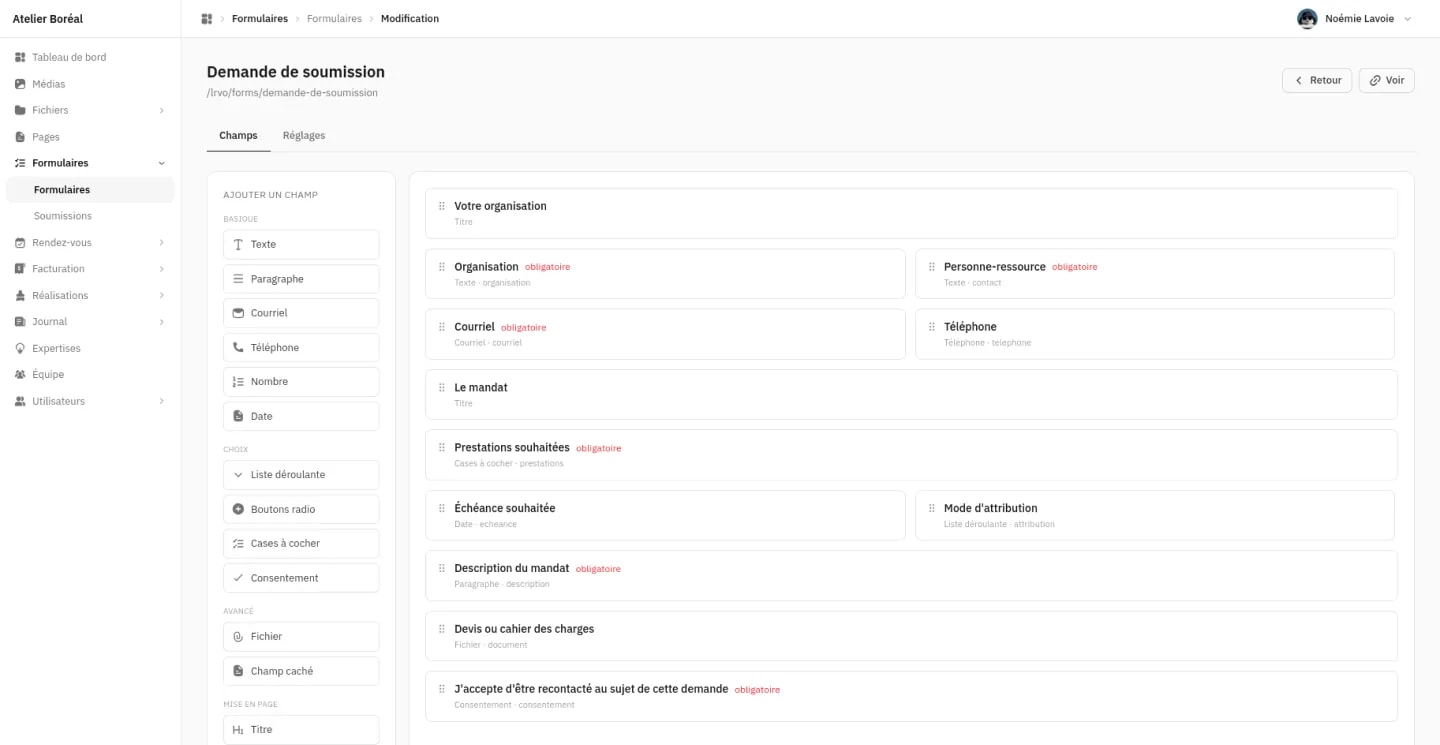Expand the Facturation menu chevron
Screen dimensions: 1440x745
point(162,269)
